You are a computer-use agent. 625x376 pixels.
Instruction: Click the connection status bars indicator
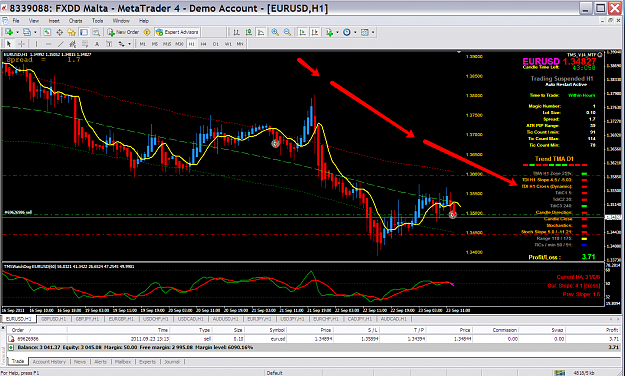click(560, 372)
